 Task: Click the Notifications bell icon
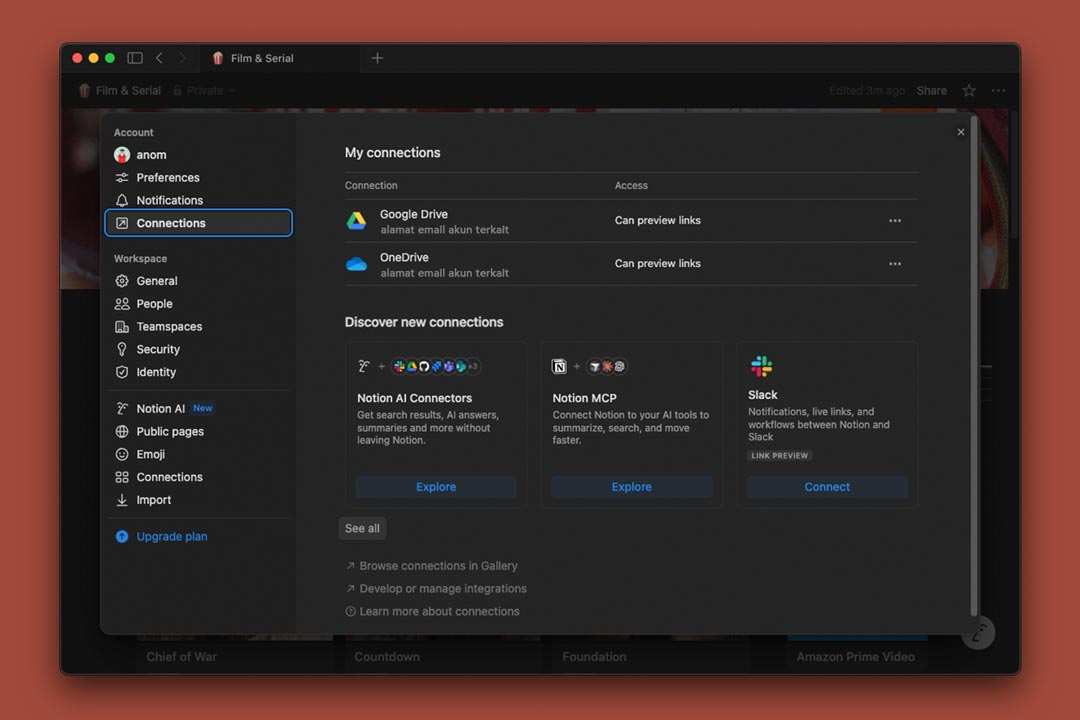(x=122, y=200)
